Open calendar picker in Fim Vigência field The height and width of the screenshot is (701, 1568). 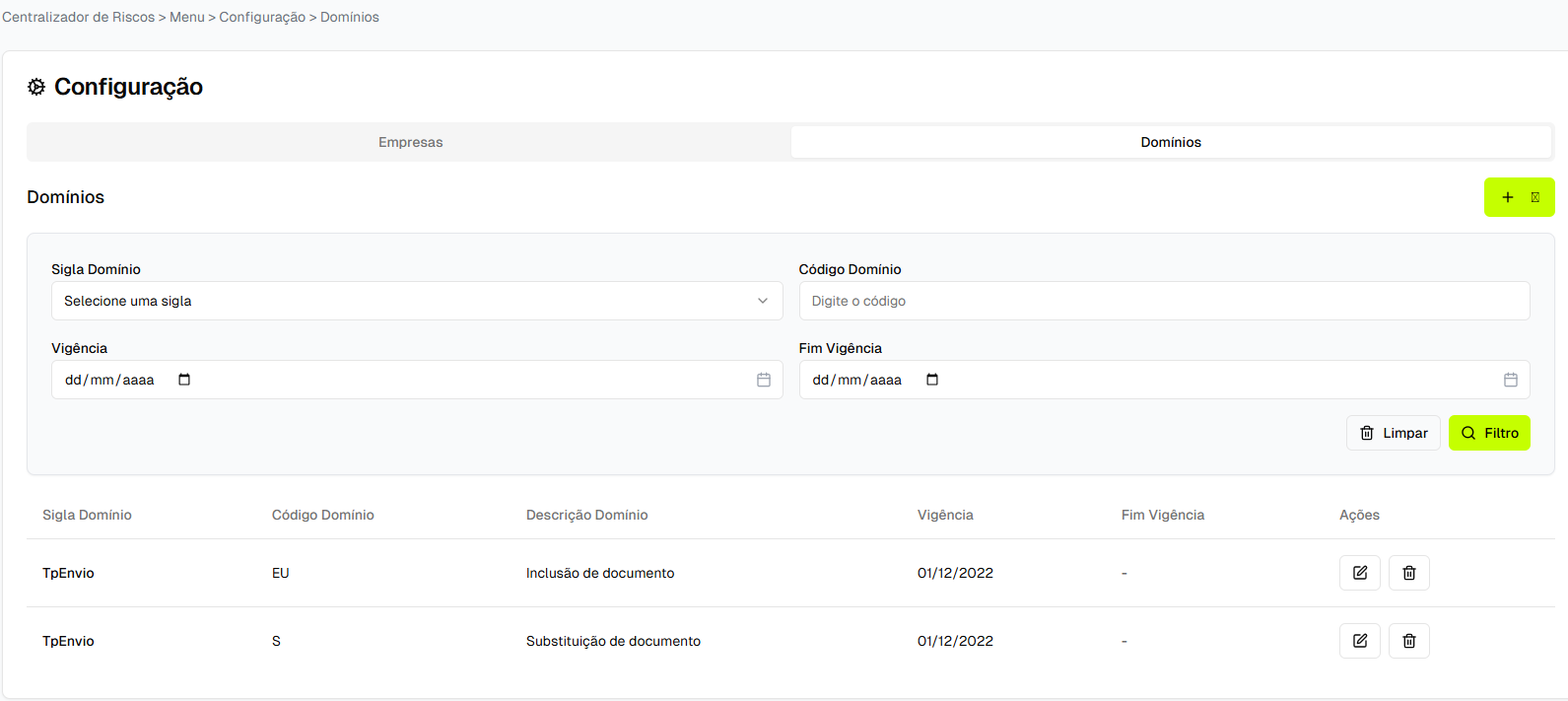tap(932, 380)
